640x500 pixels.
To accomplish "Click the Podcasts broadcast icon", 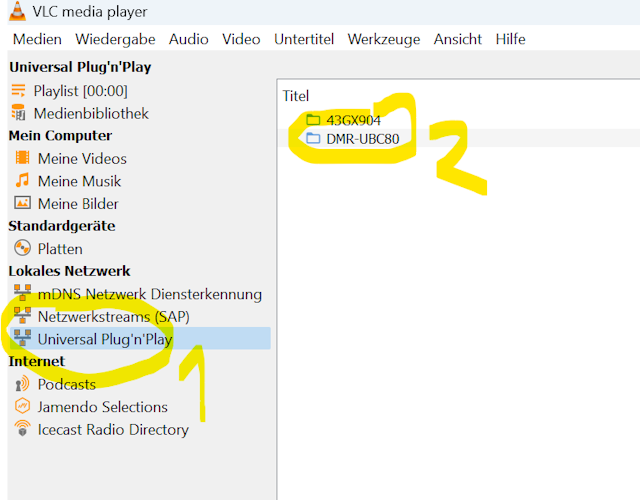I will point(22,384).
